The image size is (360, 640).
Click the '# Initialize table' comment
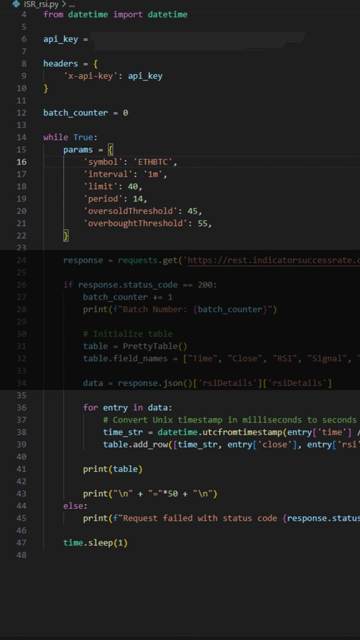pos(128,334)
